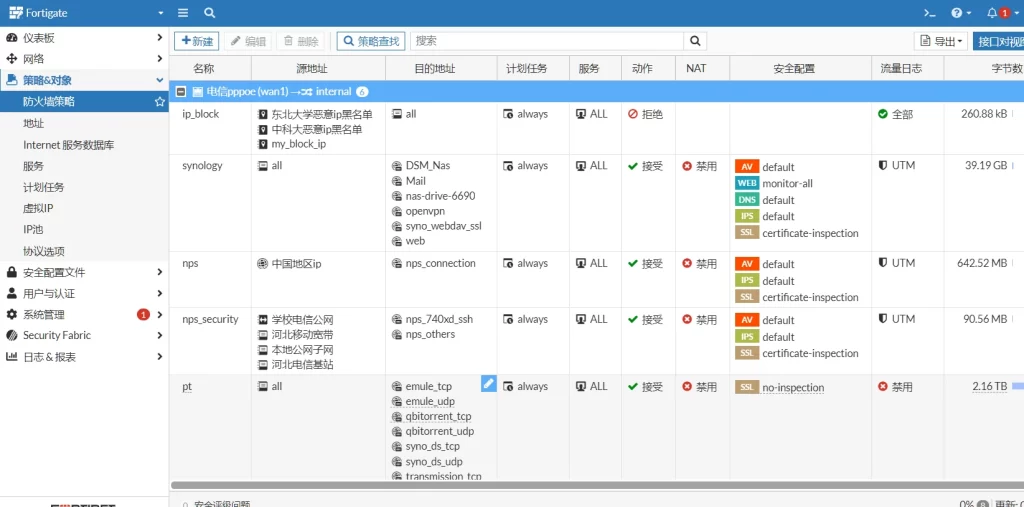This screenshot has height=507, width=1024.
Task: Open the CLI console icon
Action: tap(929, 13)
